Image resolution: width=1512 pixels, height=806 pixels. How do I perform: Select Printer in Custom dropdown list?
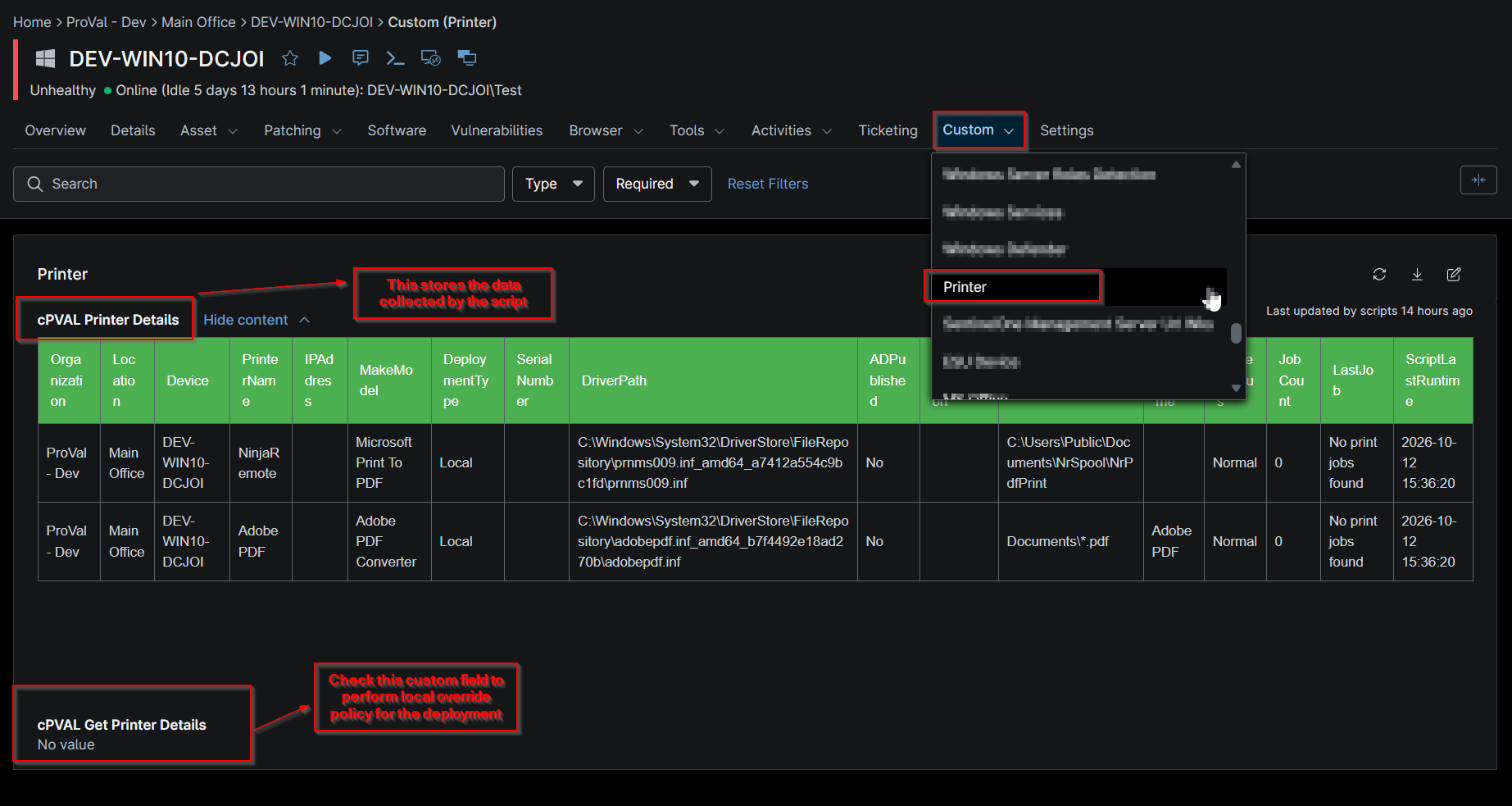tap(1078, 287)
